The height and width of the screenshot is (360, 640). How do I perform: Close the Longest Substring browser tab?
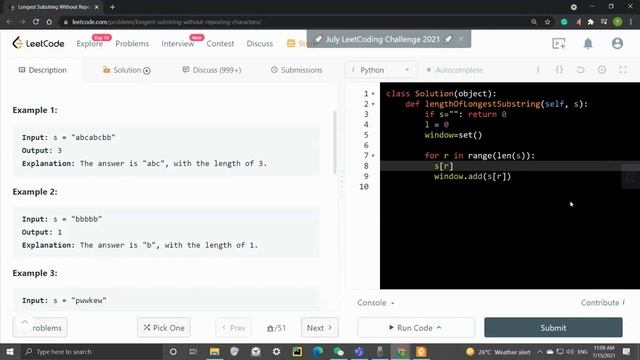tap(97, 7)
